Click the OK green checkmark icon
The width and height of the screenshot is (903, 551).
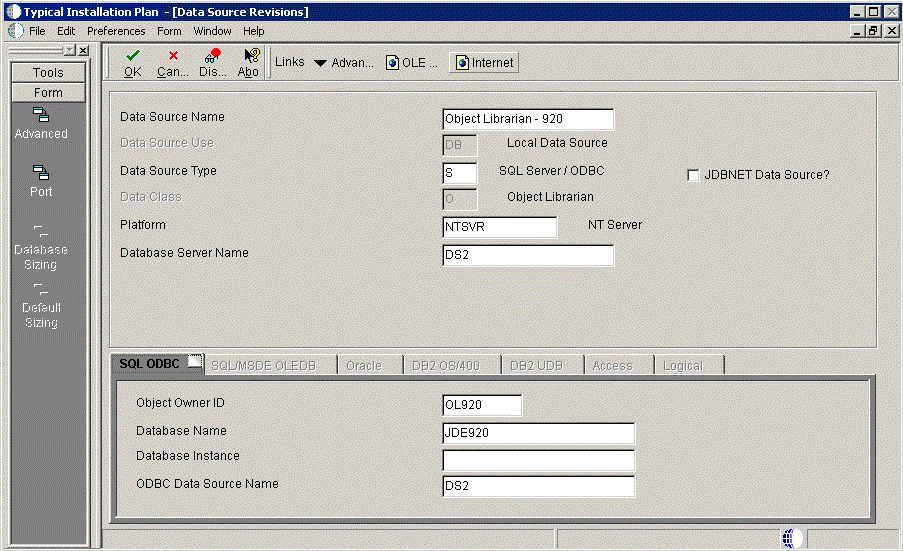[132, 55]
